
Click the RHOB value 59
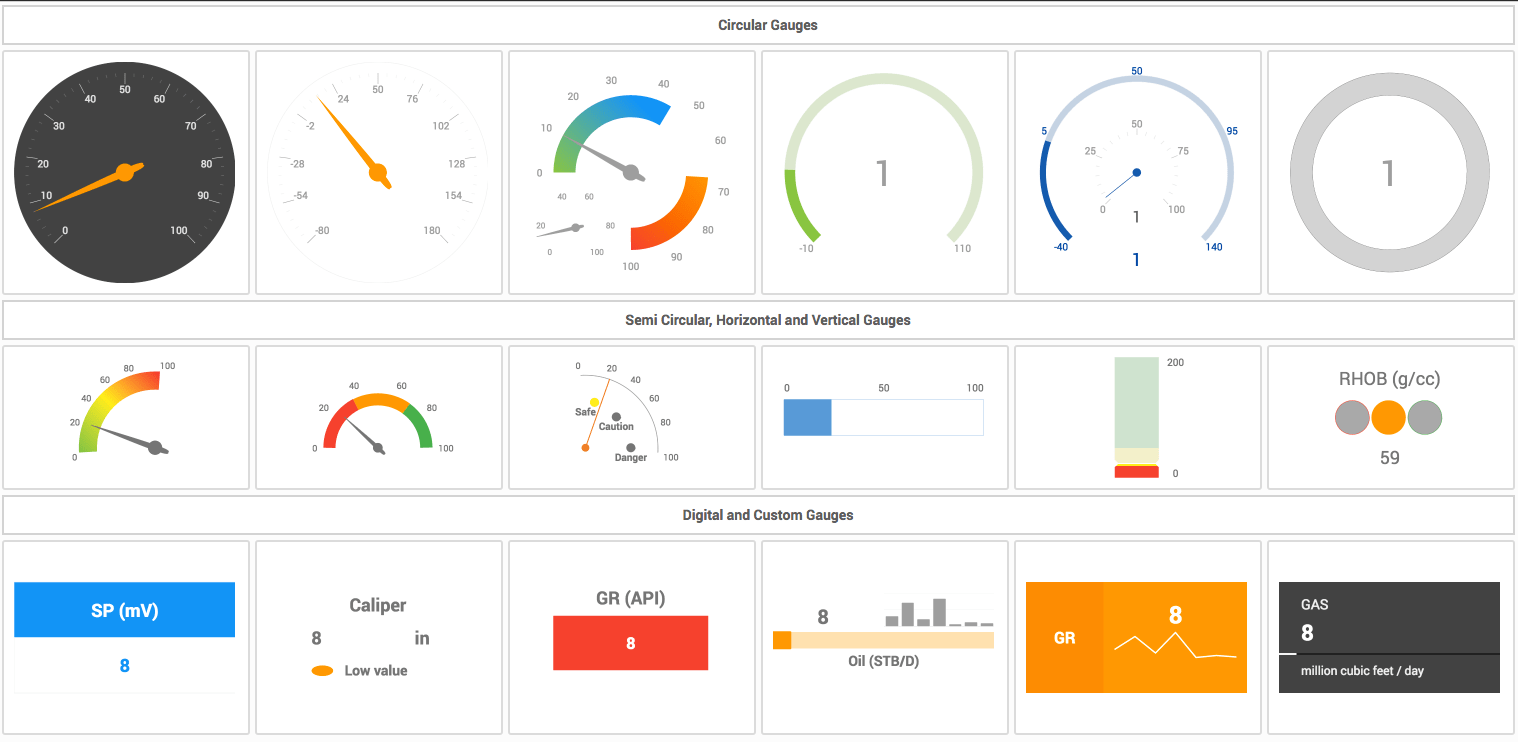click(1389, 458)
